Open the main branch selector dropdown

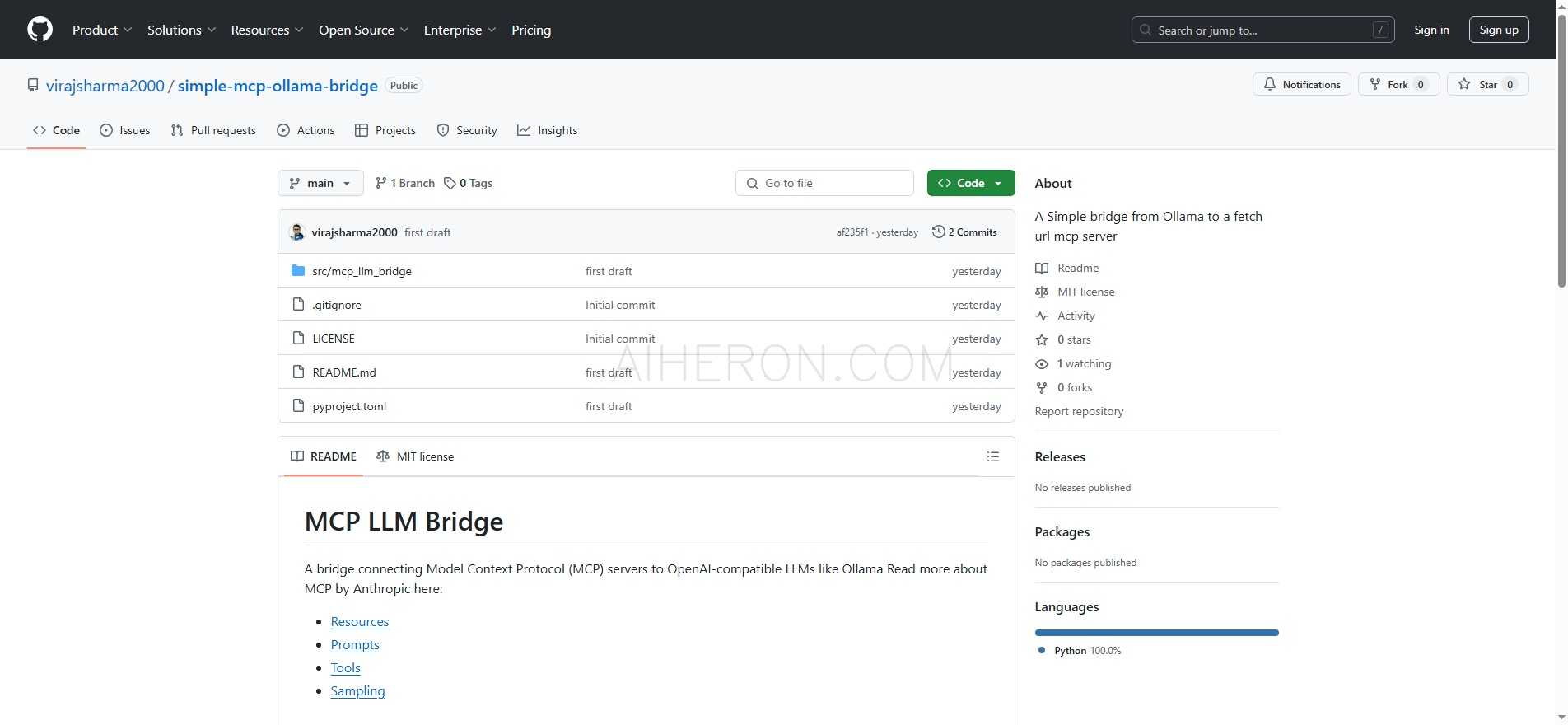(320, 183)
